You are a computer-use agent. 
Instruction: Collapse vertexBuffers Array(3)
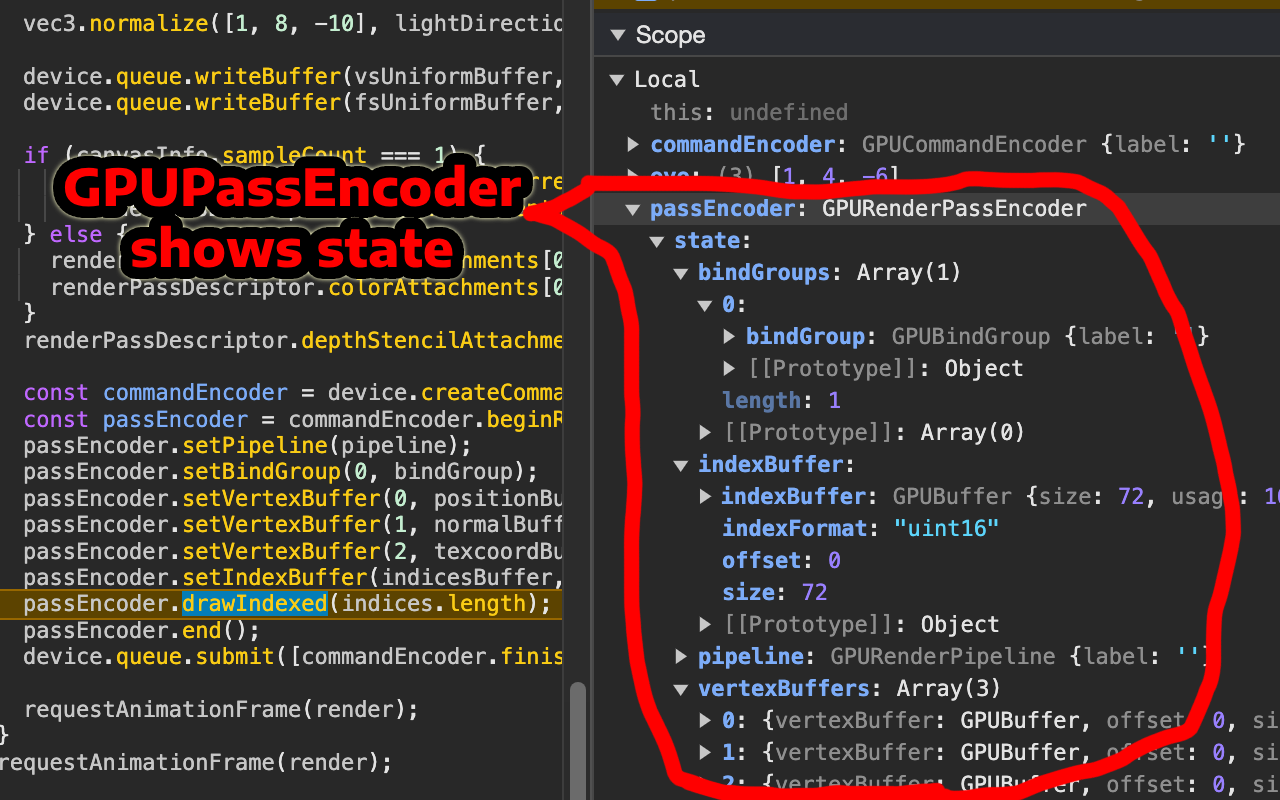[x=681, y=689]
